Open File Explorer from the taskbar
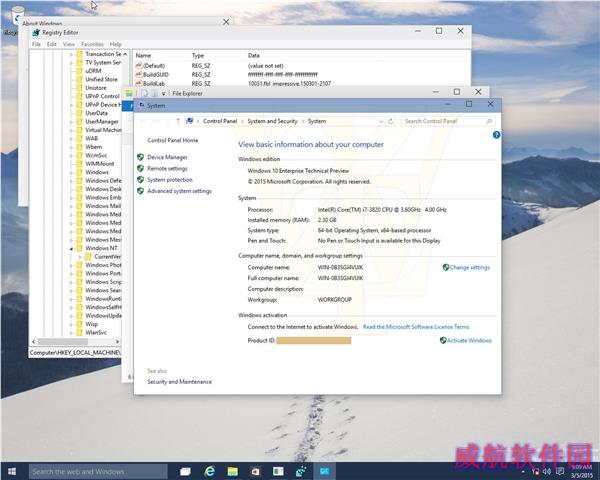Screen dimensions: 600x480 click(232, 472)
